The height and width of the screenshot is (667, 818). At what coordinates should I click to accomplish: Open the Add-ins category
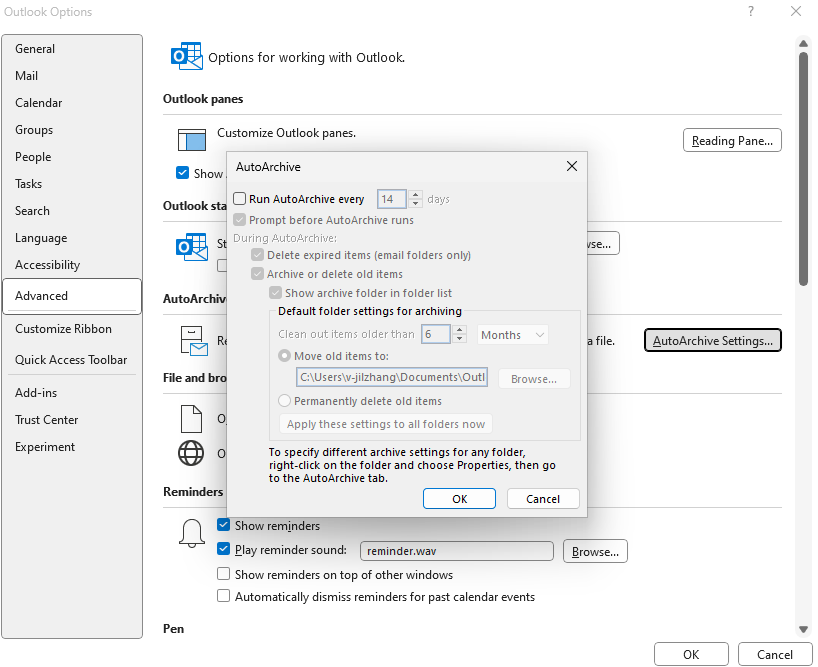point(71,393)
